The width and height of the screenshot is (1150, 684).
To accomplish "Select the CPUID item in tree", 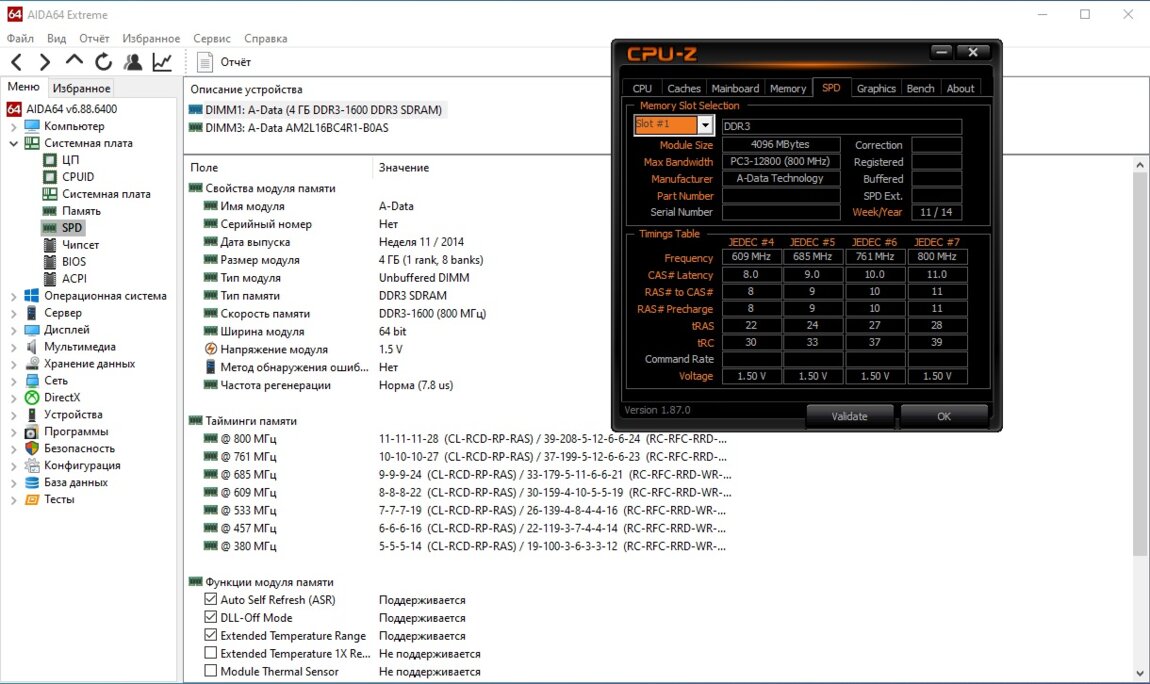I will tap(77, 177).
